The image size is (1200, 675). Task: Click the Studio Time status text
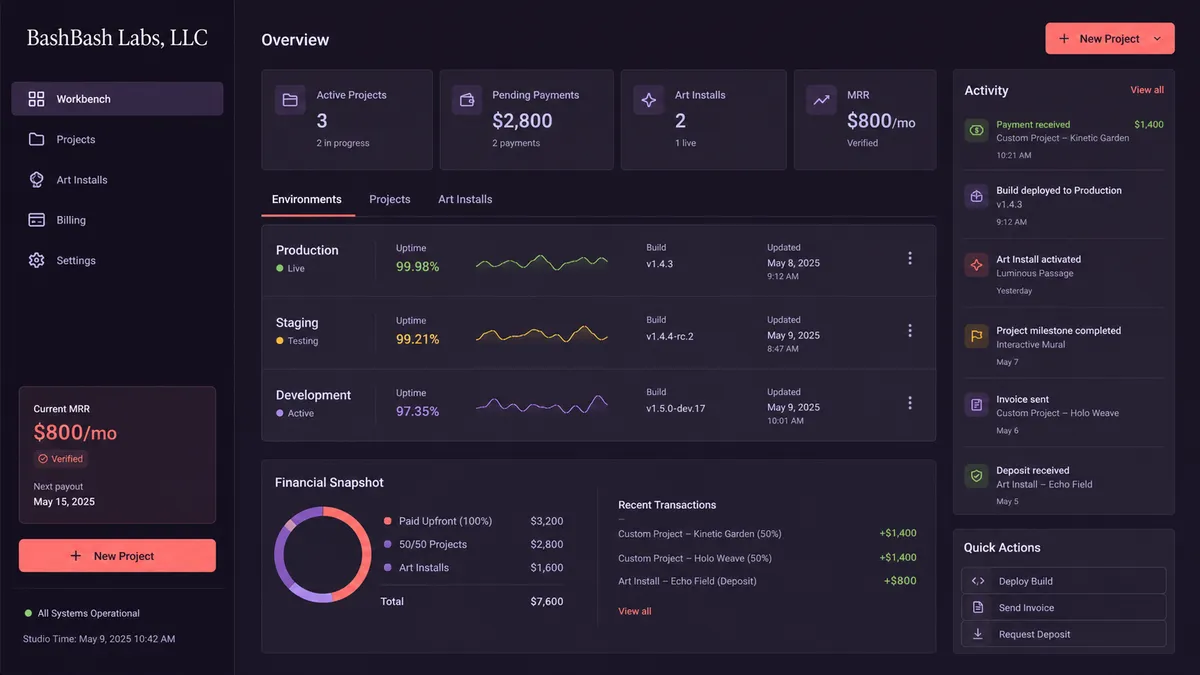99,638
